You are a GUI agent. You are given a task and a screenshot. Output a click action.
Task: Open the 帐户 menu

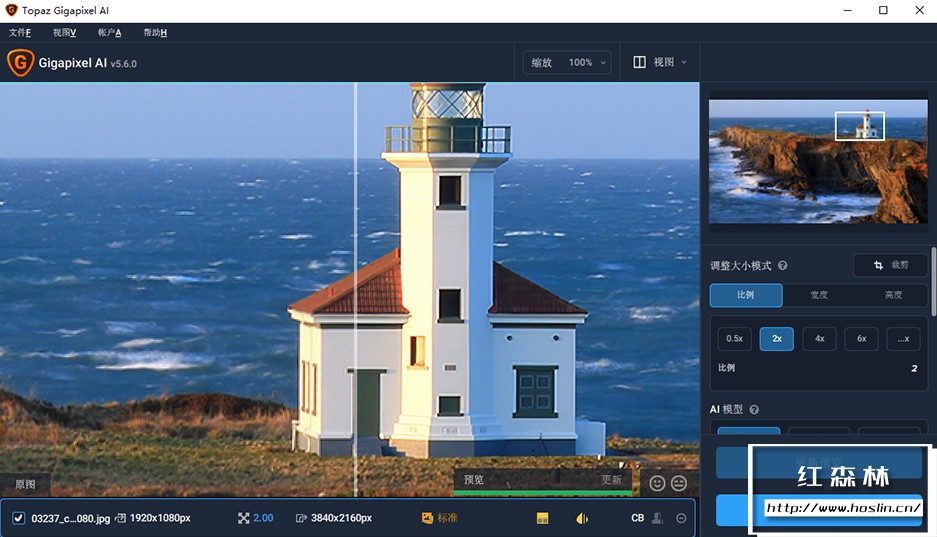click(109, 32)
